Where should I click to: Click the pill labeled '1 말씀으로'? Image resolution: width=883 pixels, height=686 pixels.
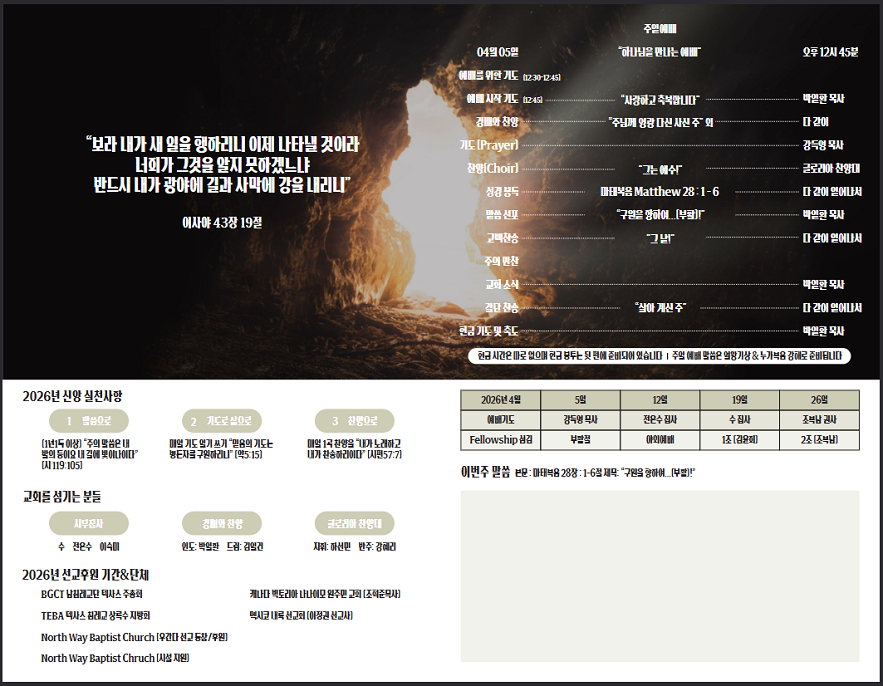coord(89,421)
